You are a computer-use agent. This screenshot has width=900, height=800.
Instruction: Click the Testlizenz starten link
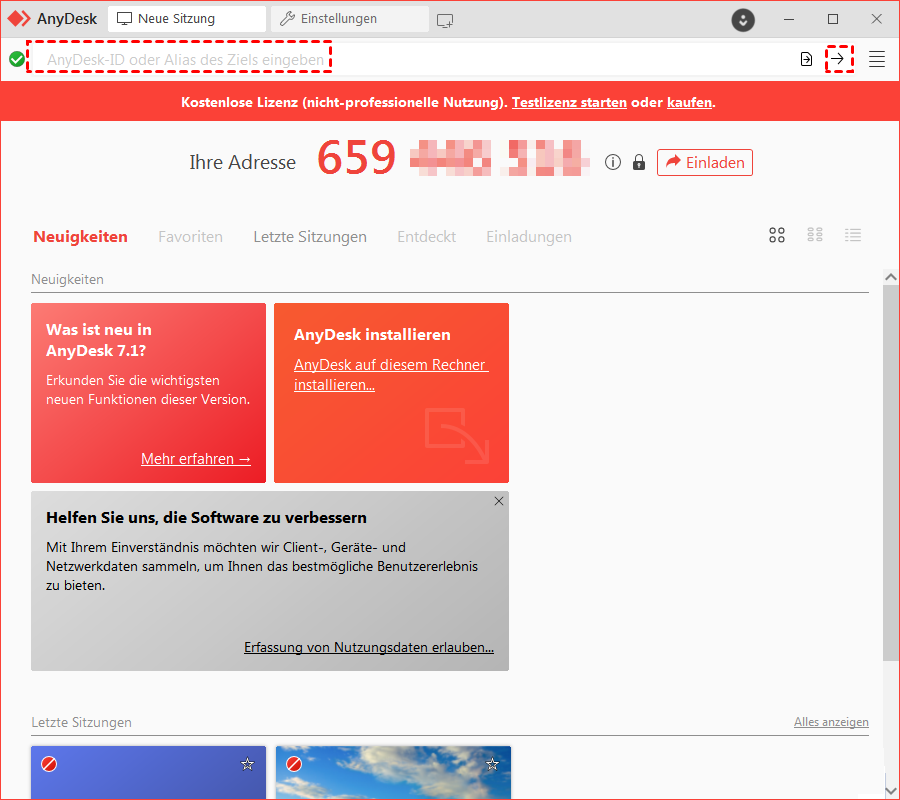(x=569, y=102)
